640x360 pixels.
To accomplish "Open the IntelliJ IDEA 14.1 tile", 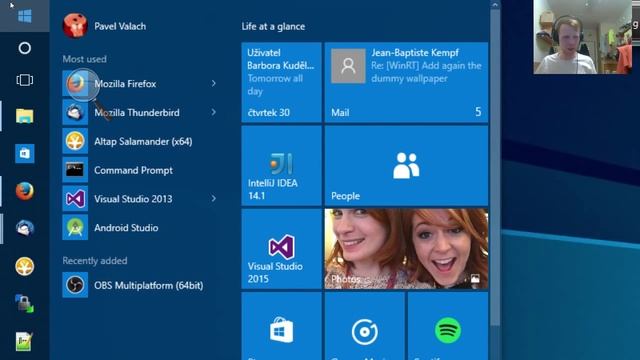I will 281,166.
